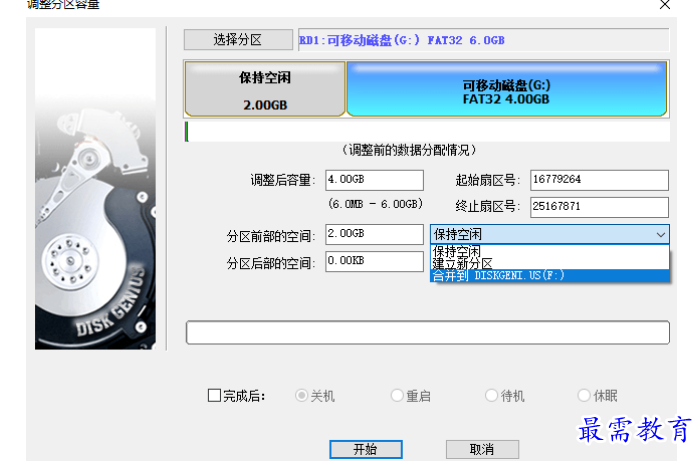Click the data allocation bar under partitions
This screenshot has width=700, height=461.
(427, 132)
